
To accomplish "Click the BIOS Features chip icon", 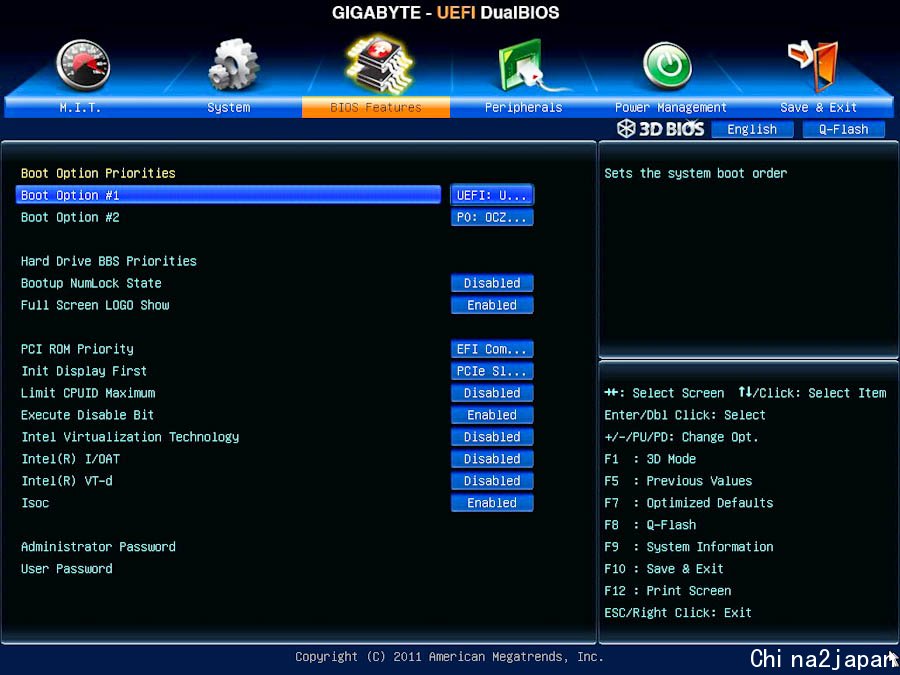I will [x=379, y=65].
